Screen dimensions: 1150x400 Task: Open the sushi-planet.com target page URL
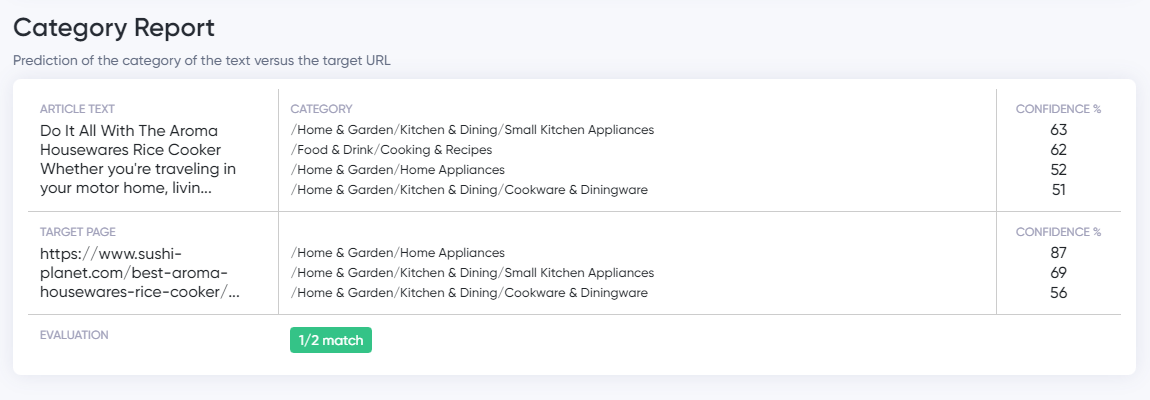tap(139, 273)
